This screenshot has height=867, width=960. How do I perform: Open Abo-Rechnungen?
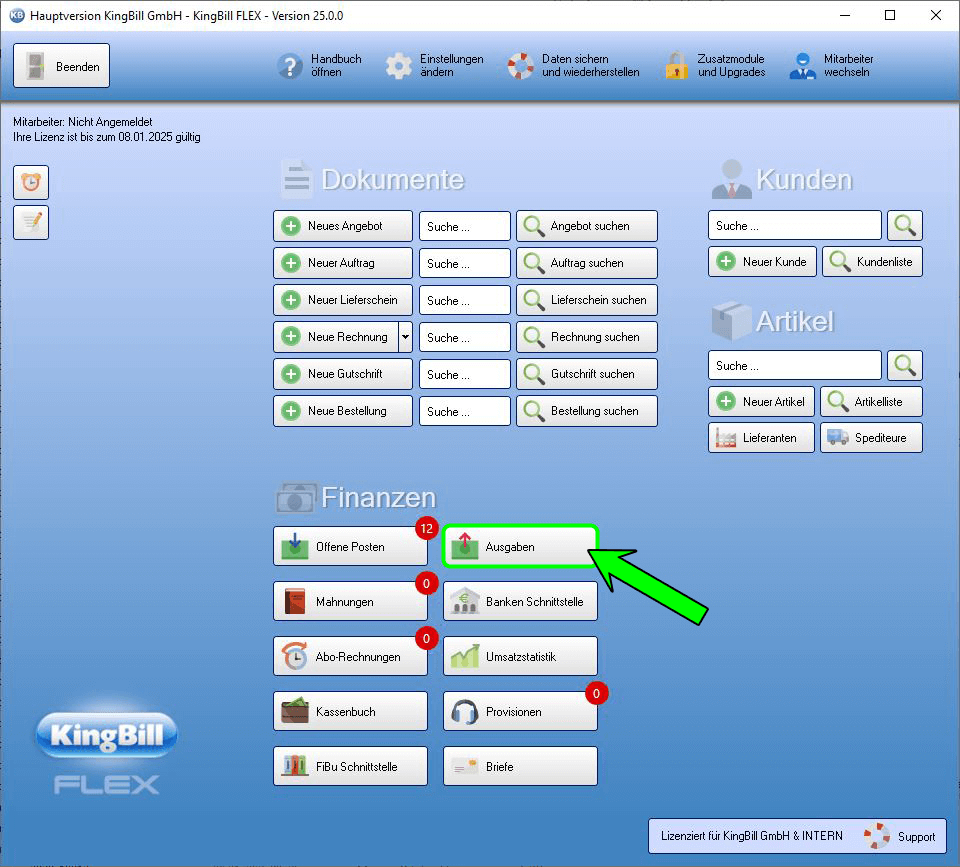coord(350,656)
